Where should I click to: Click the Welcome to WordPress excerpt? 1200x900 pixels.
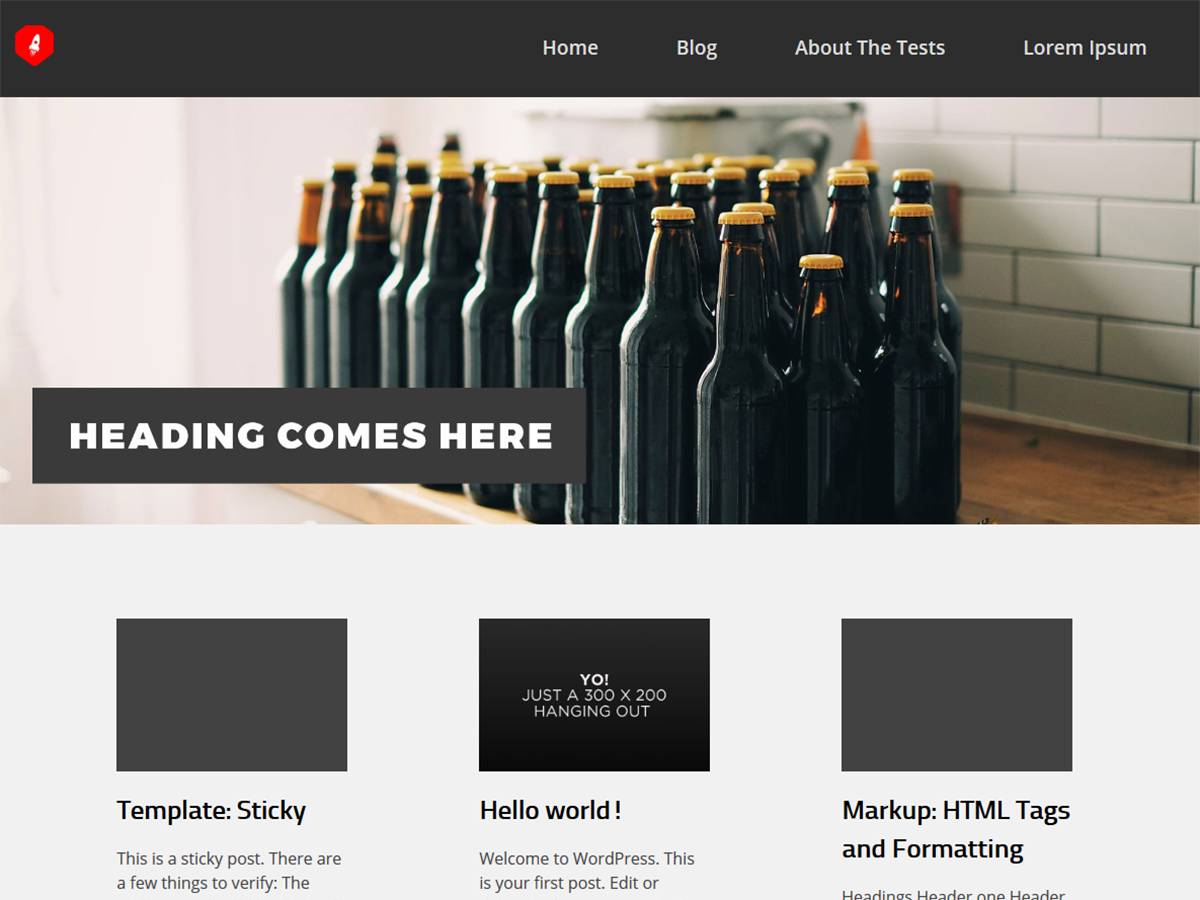click(586, 870)
